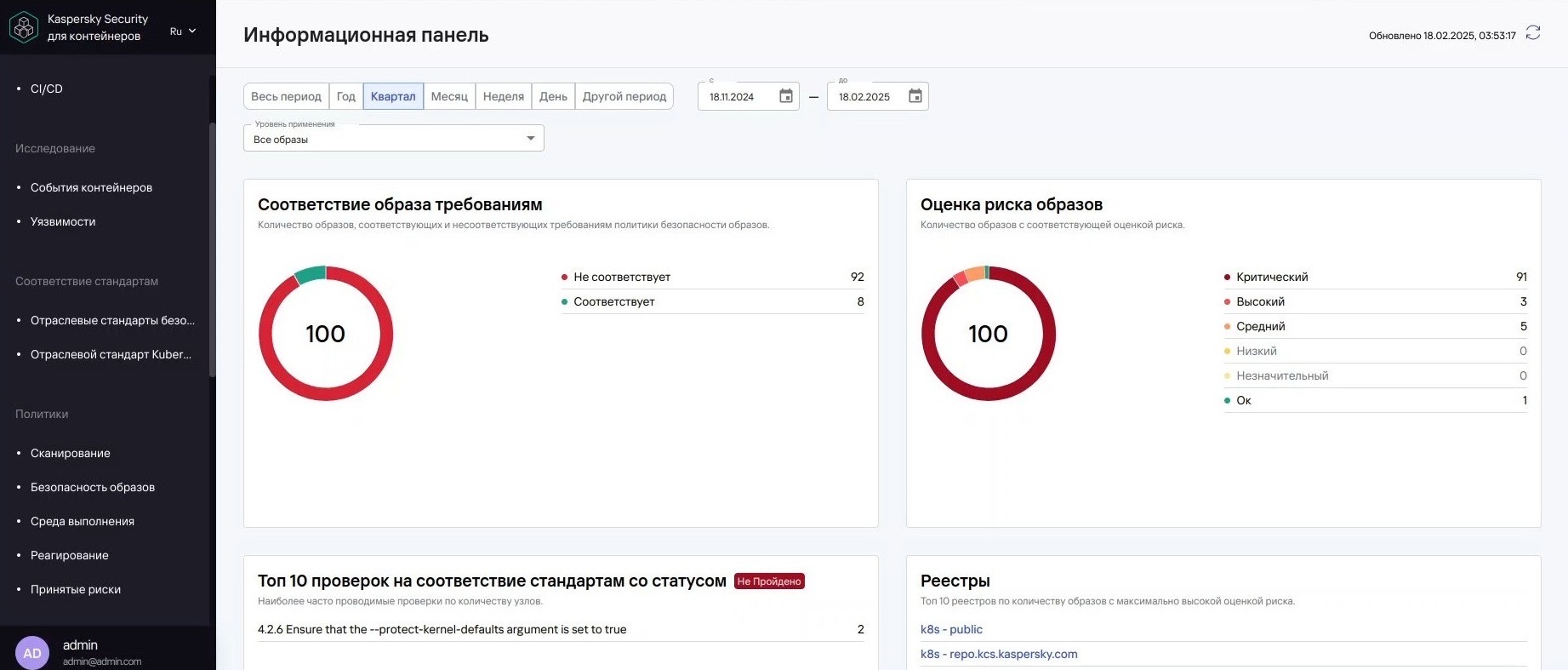Open the Ru language dropdown

tap(183, 31)
